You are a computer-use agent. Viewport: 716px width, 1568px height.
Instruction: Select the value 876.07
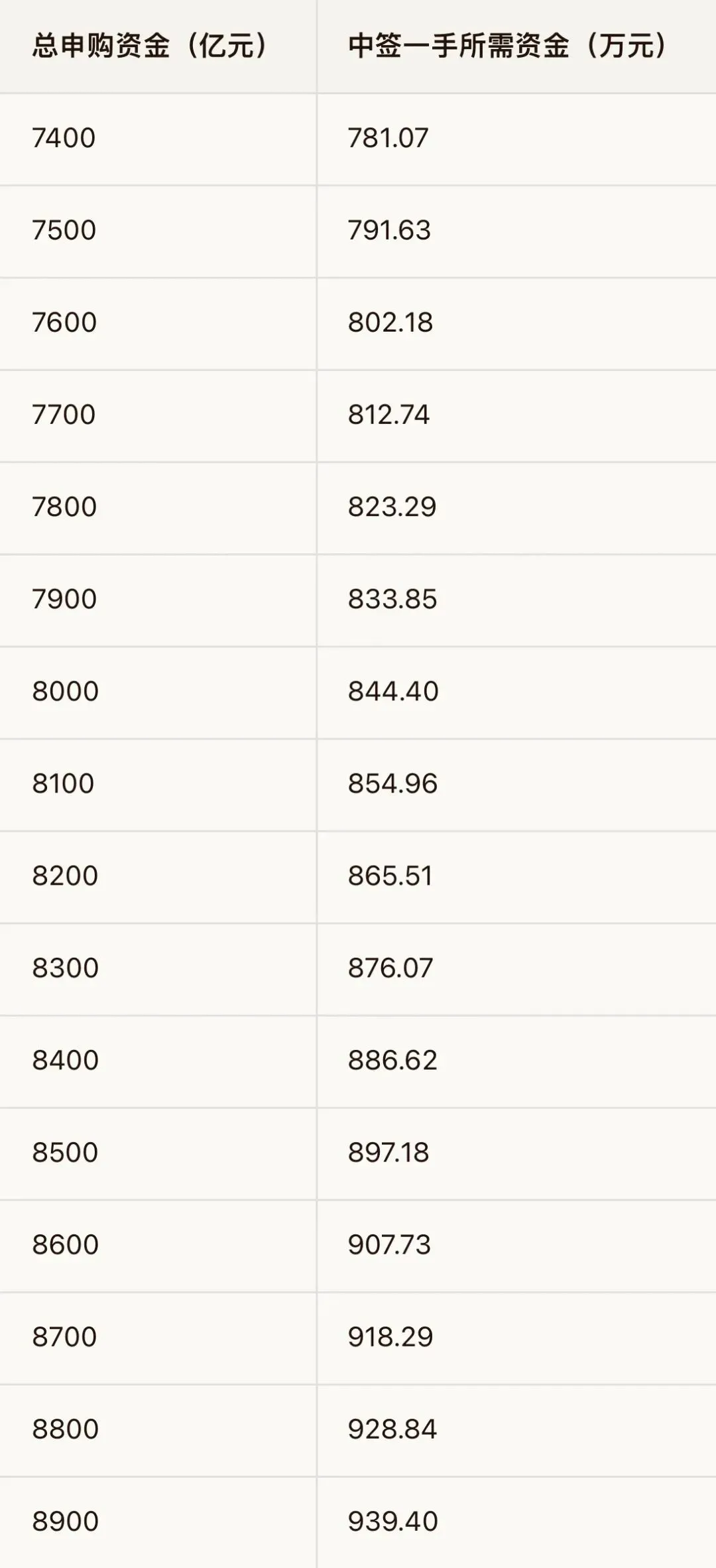[516, 969]
